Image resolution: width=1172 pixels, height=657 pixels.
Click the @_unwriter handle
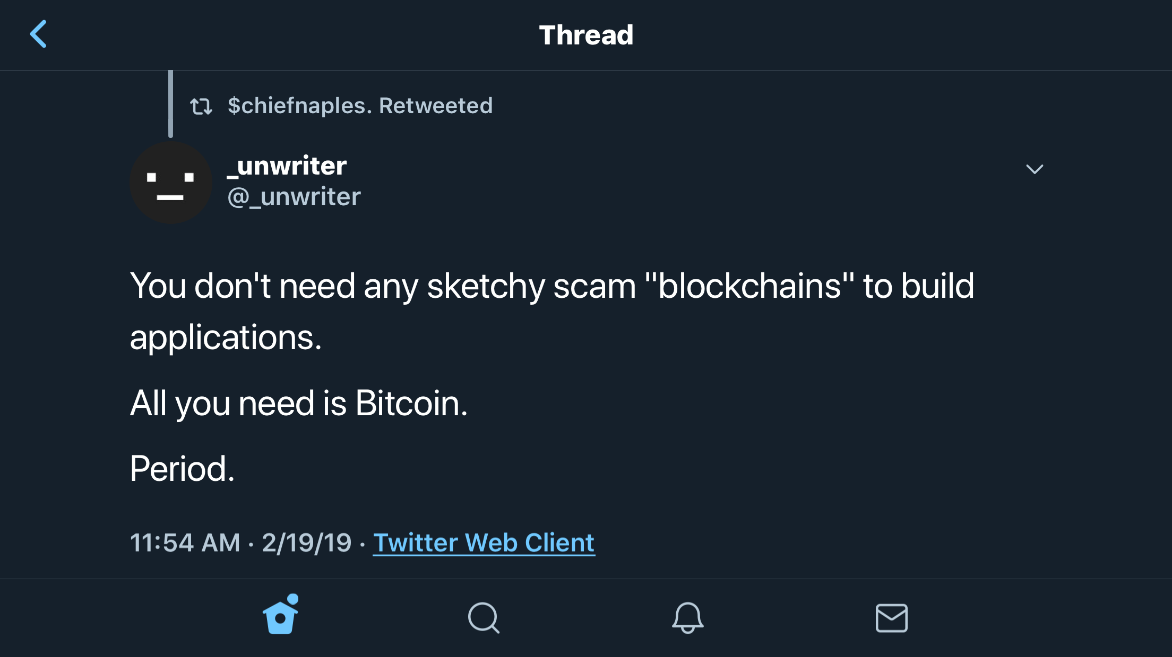pos(294,196)
